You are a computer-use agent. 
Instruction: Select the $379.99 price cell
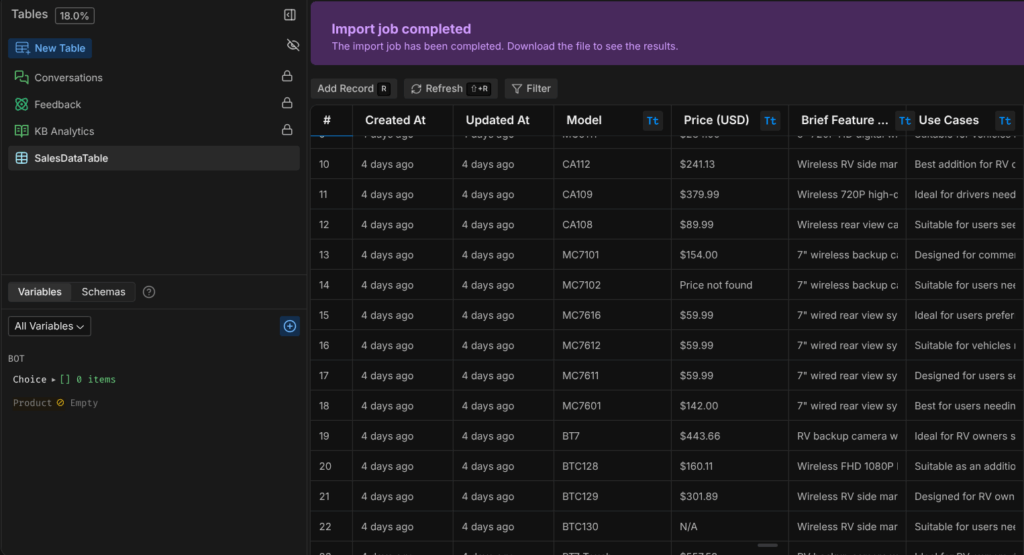729,194
